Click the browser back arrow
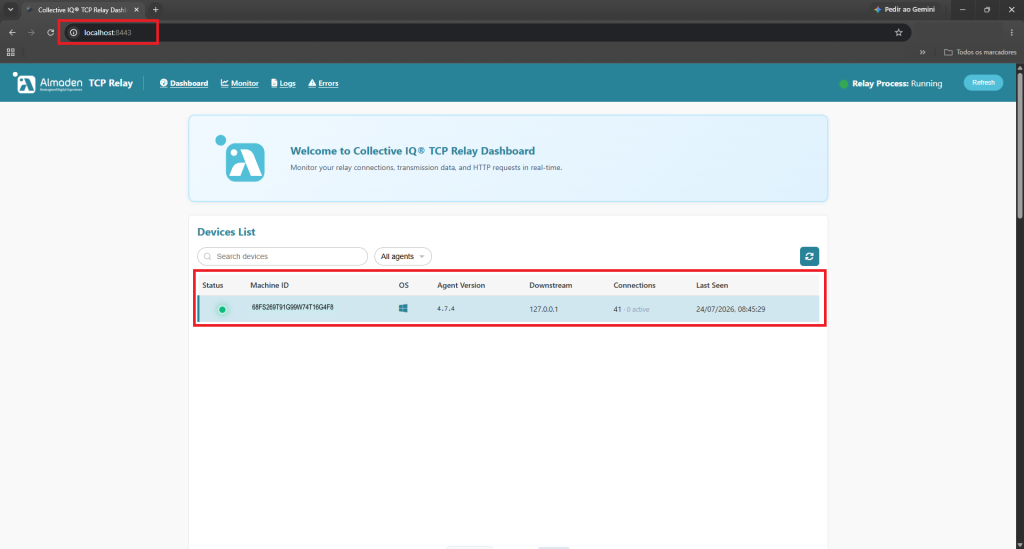1024x549 pixels. pyautogui.click(x=12, y=33)
